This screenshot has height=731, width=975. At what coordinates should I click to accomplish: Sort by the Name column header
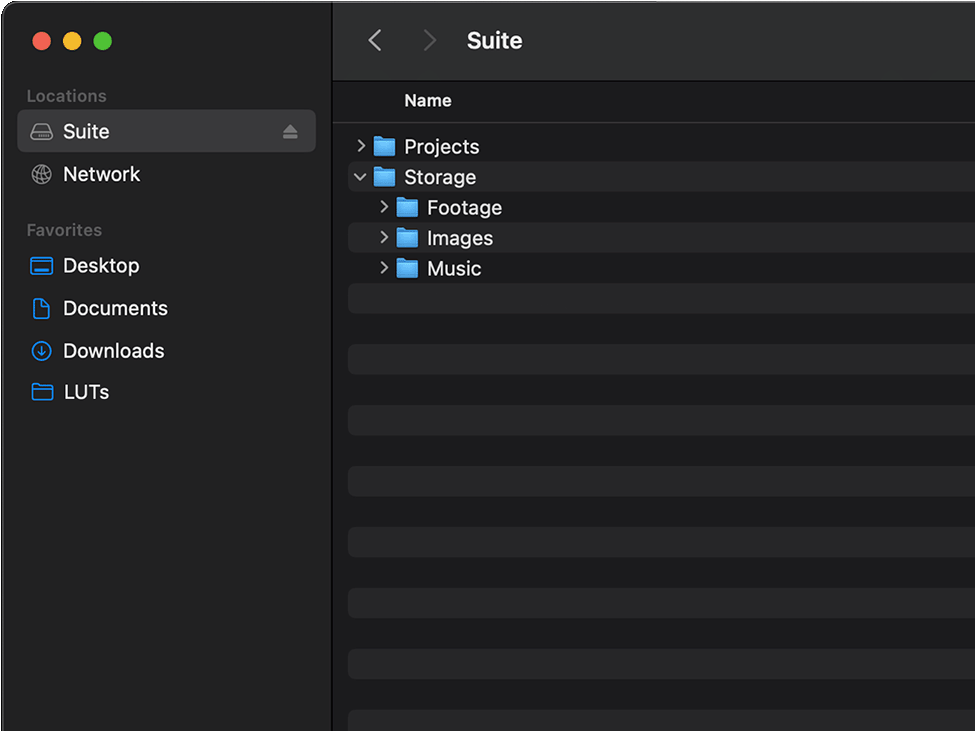[x=427, y=101]
